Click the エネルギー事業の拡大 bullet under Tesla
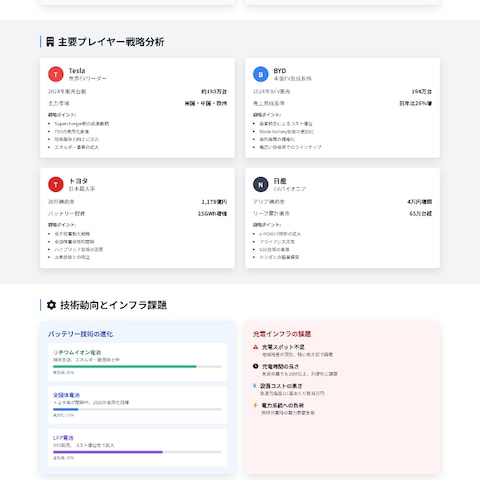480x480 pixels. pyautogui.click(x=76, y=147)
